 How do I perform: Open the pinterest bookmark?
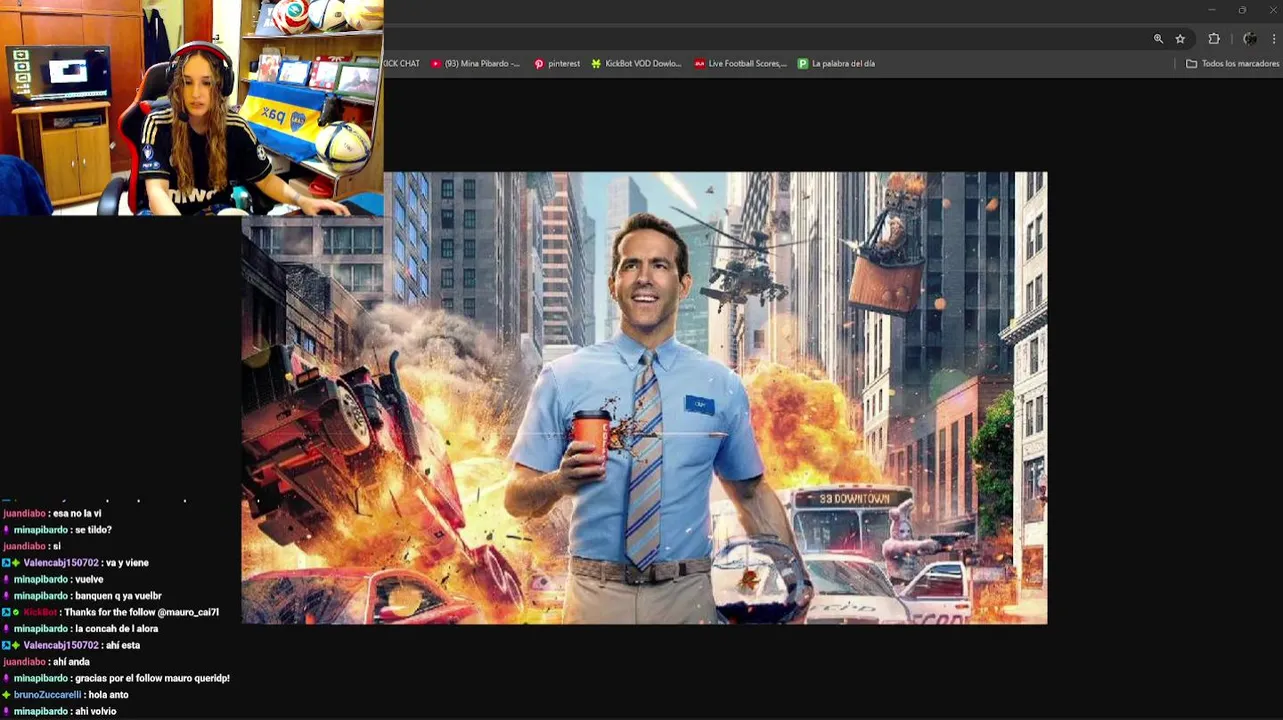pos(557,63)
